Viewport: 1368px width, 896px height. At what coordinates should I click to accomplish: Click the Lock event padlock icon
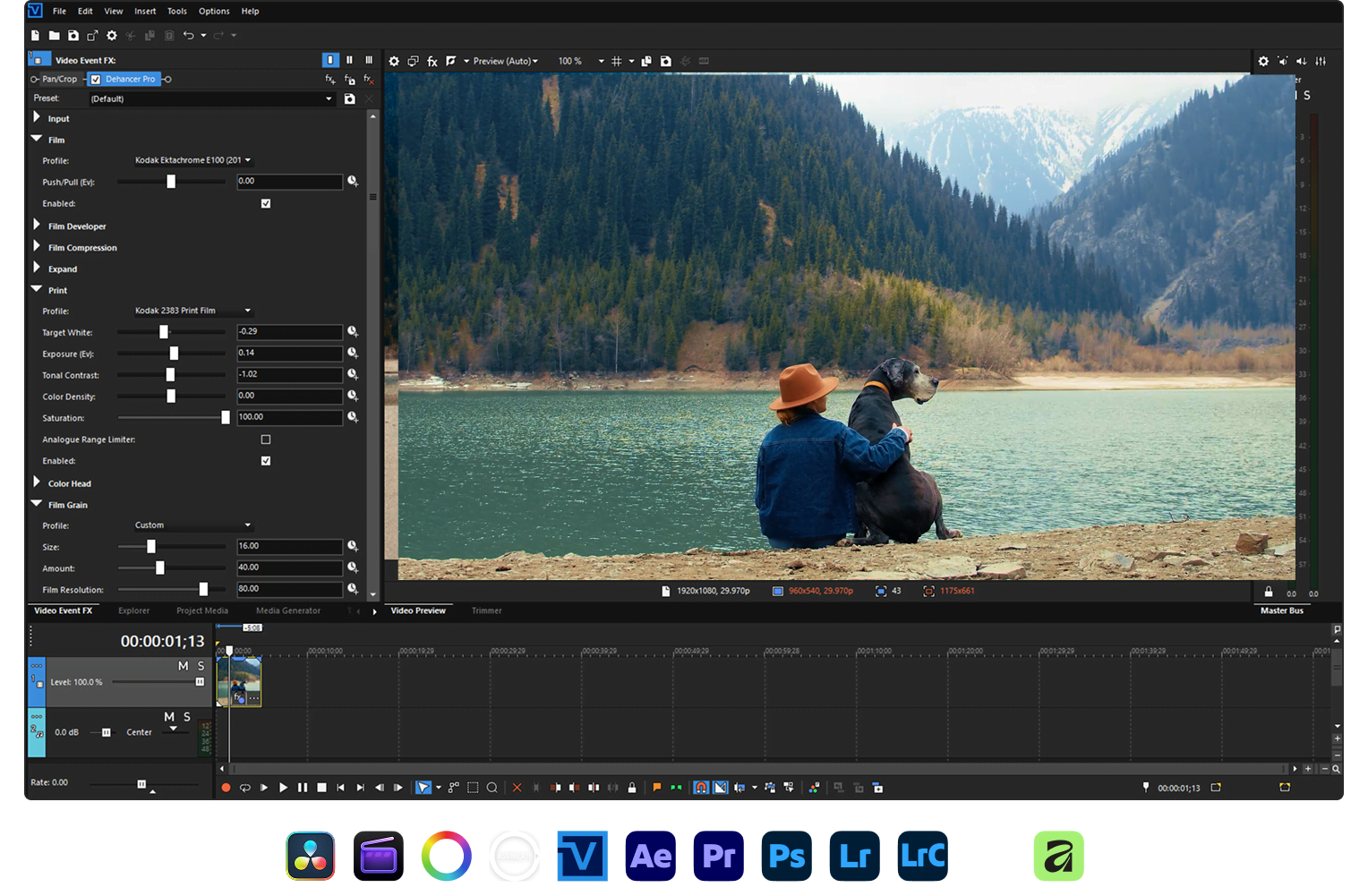[632, 788]
